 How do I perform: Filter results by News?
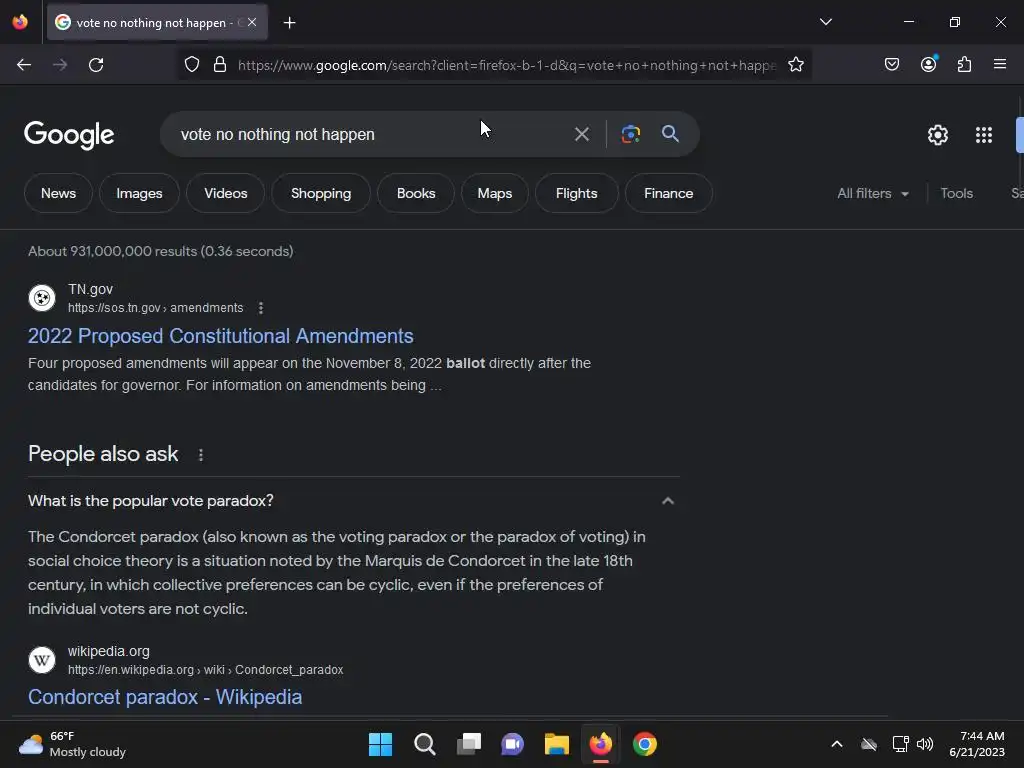point(59,193)
